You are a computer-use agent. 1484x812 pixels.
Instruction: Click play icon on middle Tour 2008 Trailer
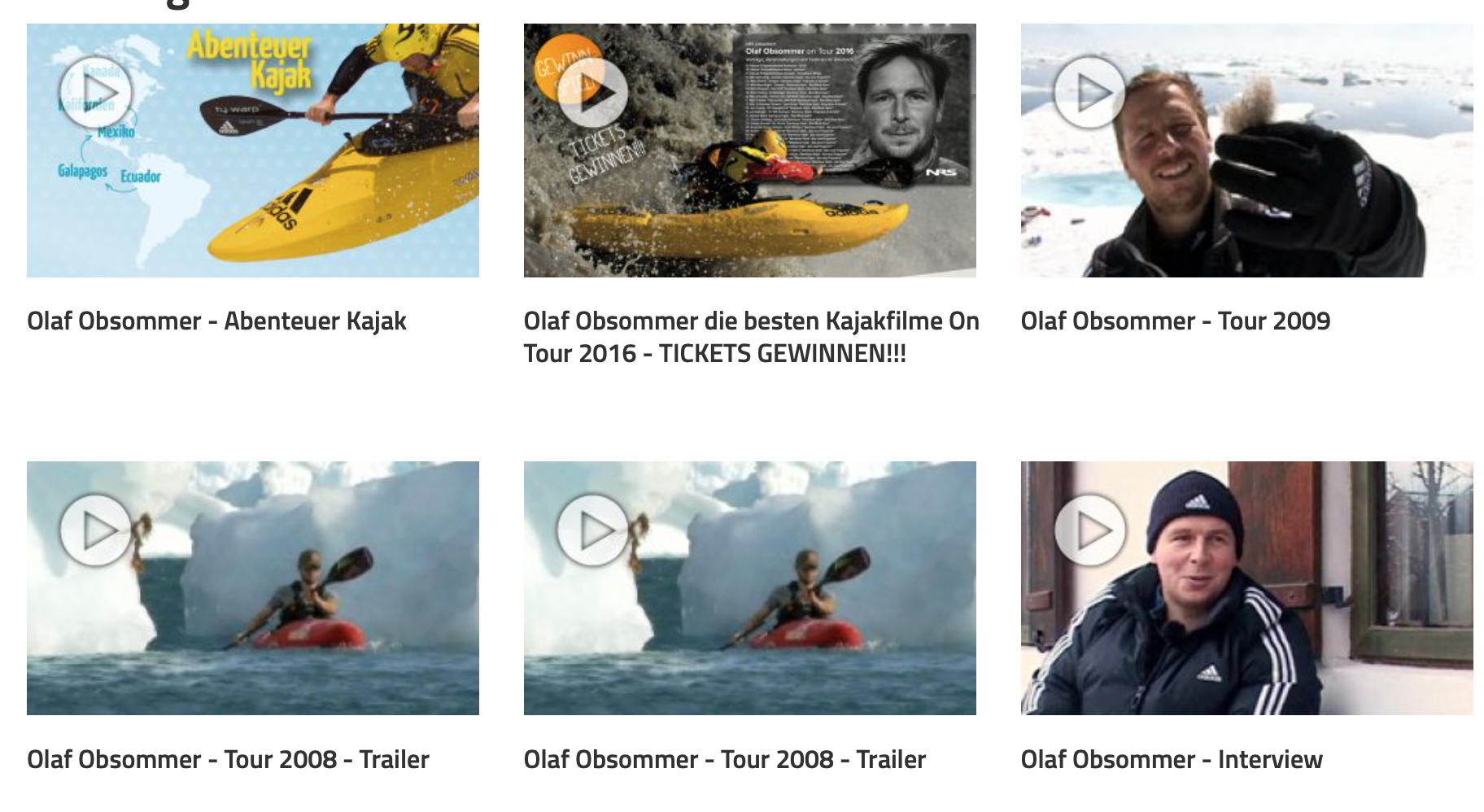point(593,530)
